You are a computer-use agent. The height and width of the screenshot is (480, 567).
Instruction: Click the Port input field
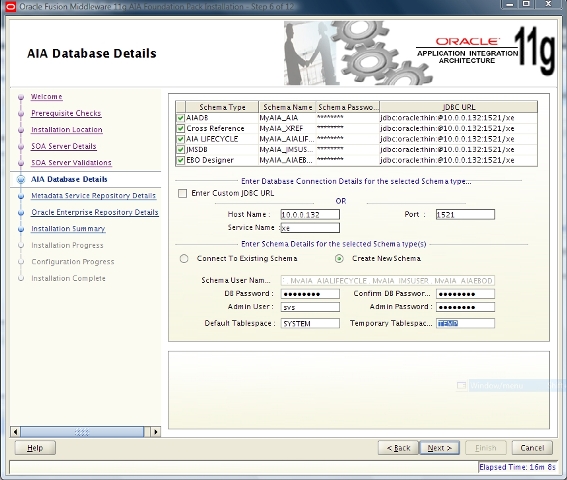(465, 214)
